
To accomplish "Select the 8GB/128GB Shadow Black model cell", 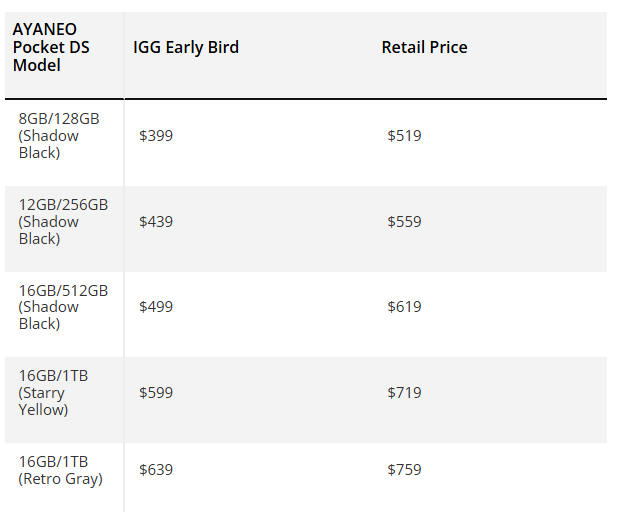I will (59, 136).
